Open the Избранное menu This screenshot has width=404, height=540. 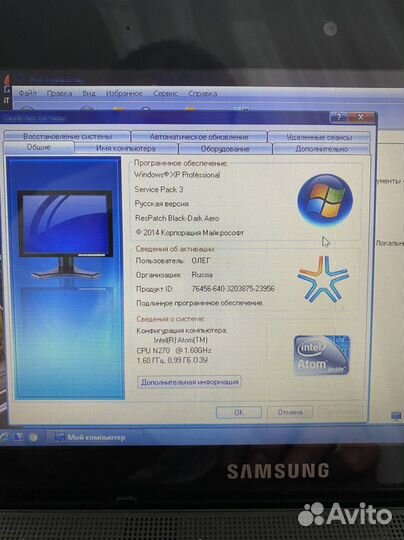tap(124, 93)
